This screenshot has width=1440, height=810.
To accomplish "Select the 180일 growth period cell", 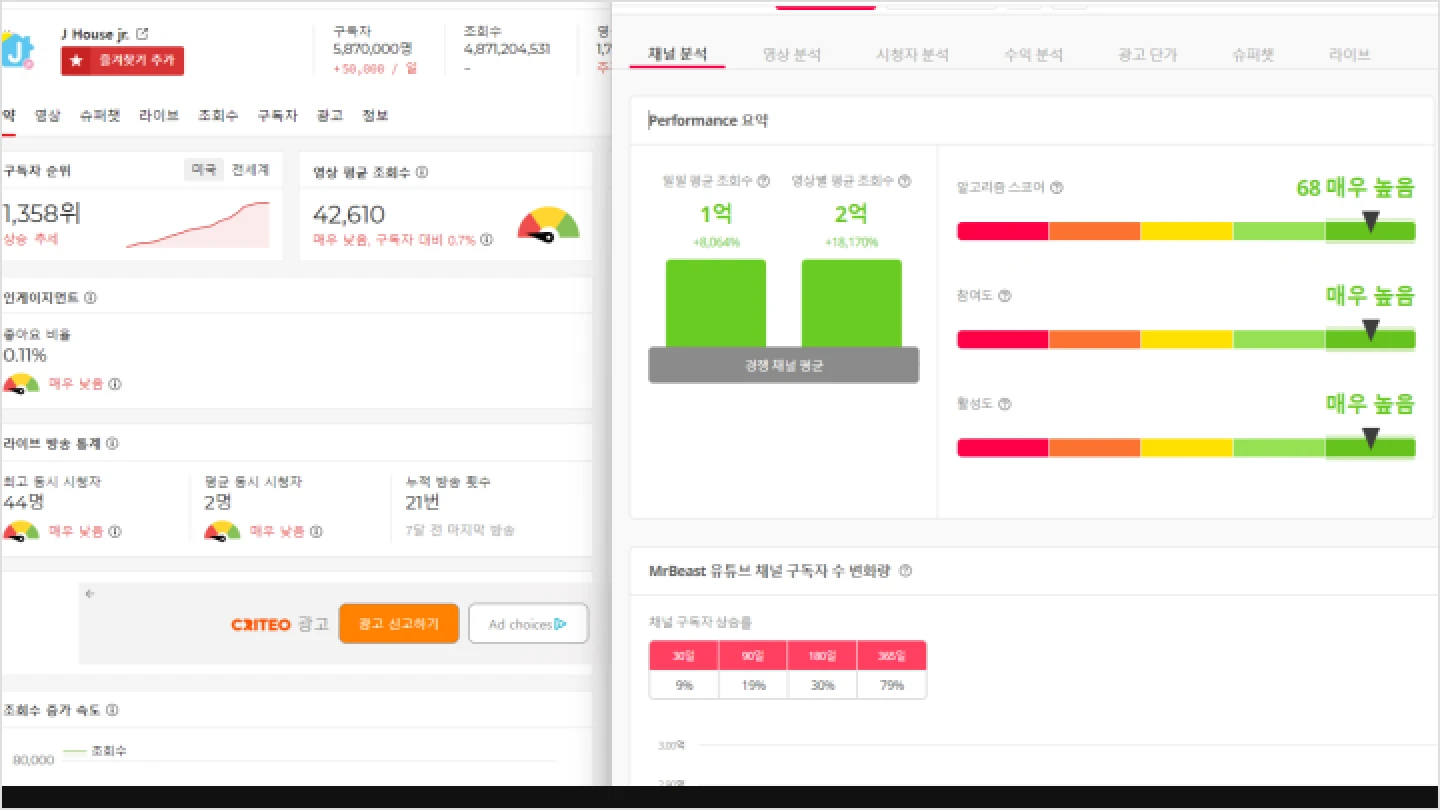I will [822, 655].
